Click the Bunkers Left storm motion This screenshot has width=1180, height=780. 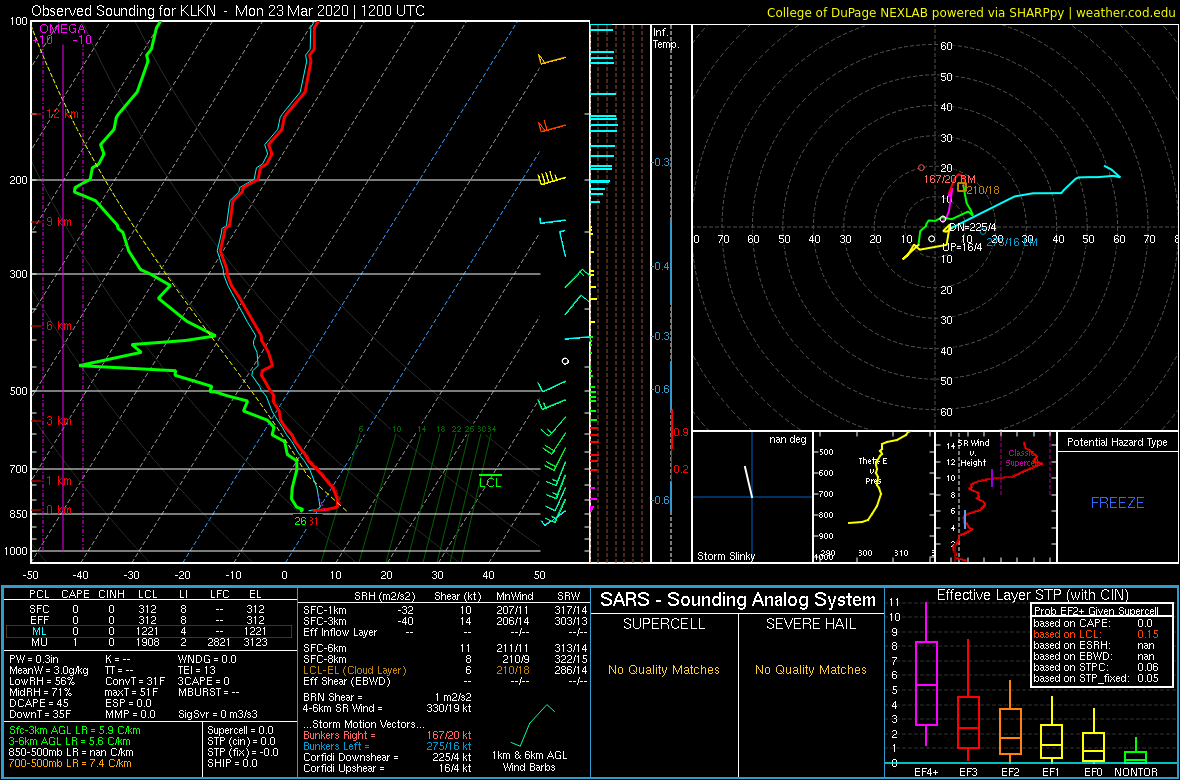388,745
